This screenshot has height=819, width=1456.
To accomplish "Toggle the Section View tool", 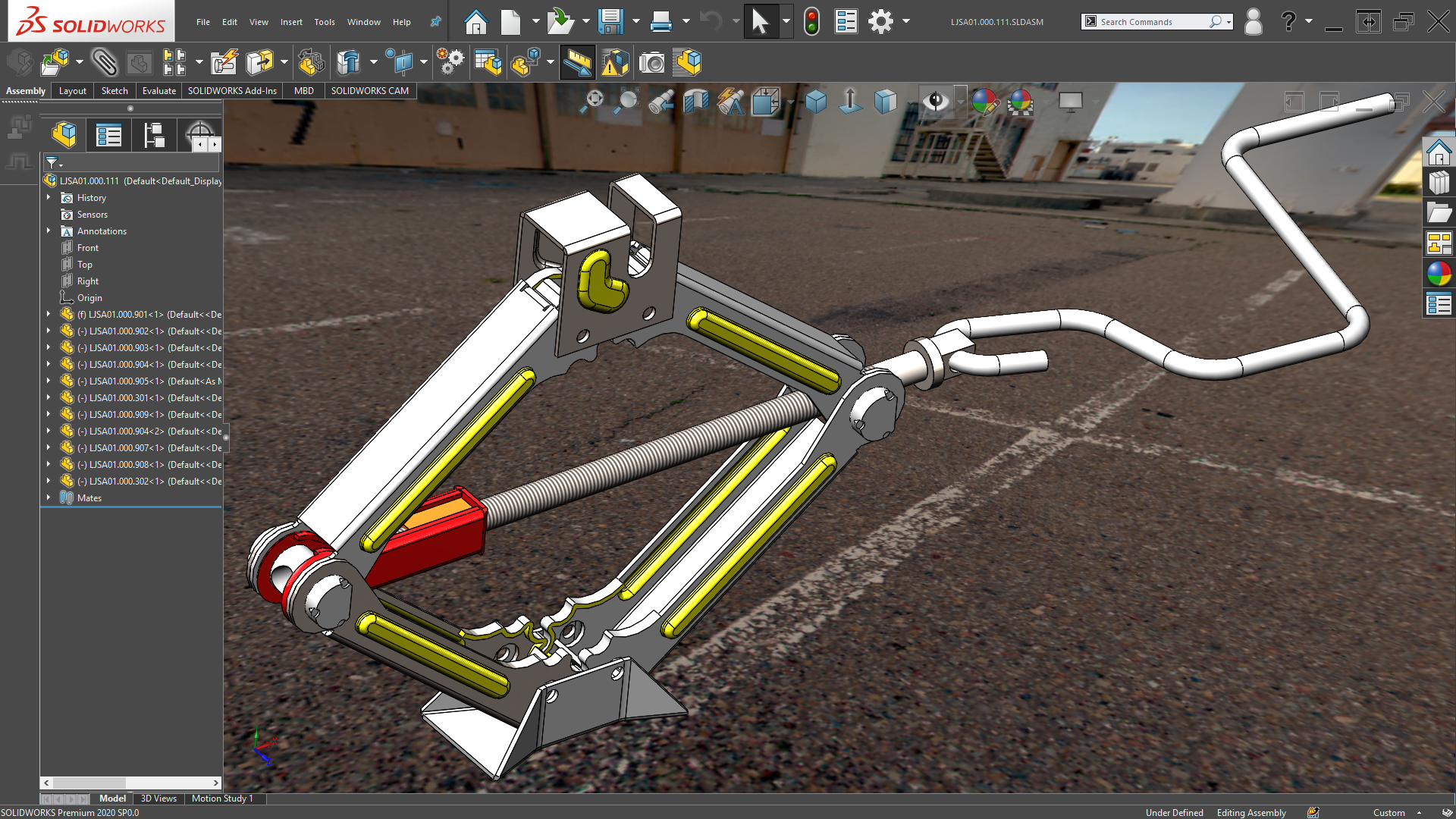I will click(695, 101).
